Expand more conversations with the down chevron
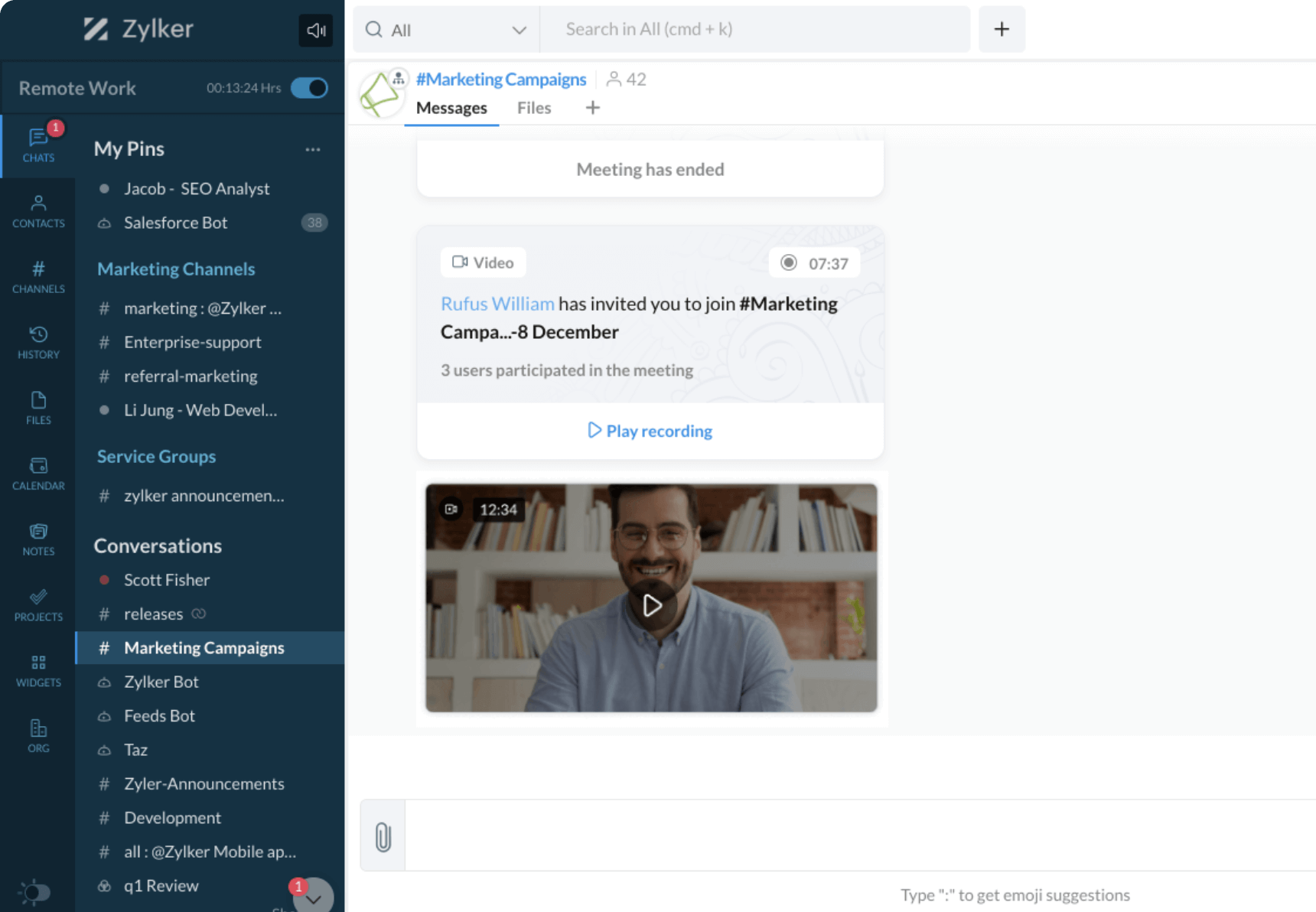This screenshot has width=1316, height=912. pyautogui.click(x=313, y=897)
